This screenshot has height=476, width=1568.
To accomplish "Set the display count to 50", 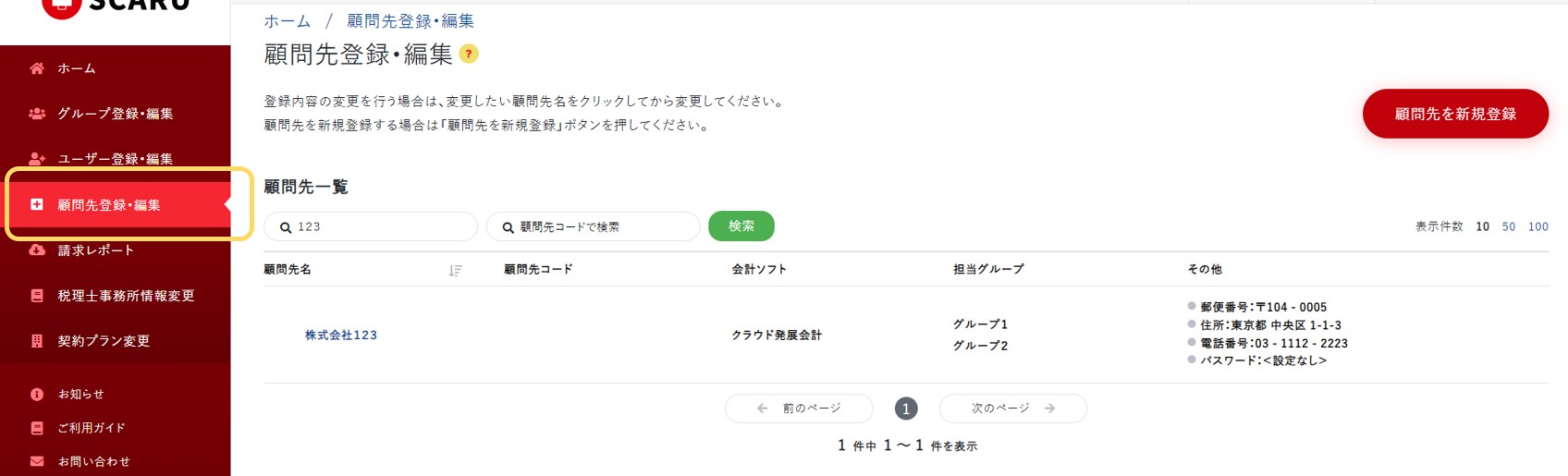I will (1508, 226).
